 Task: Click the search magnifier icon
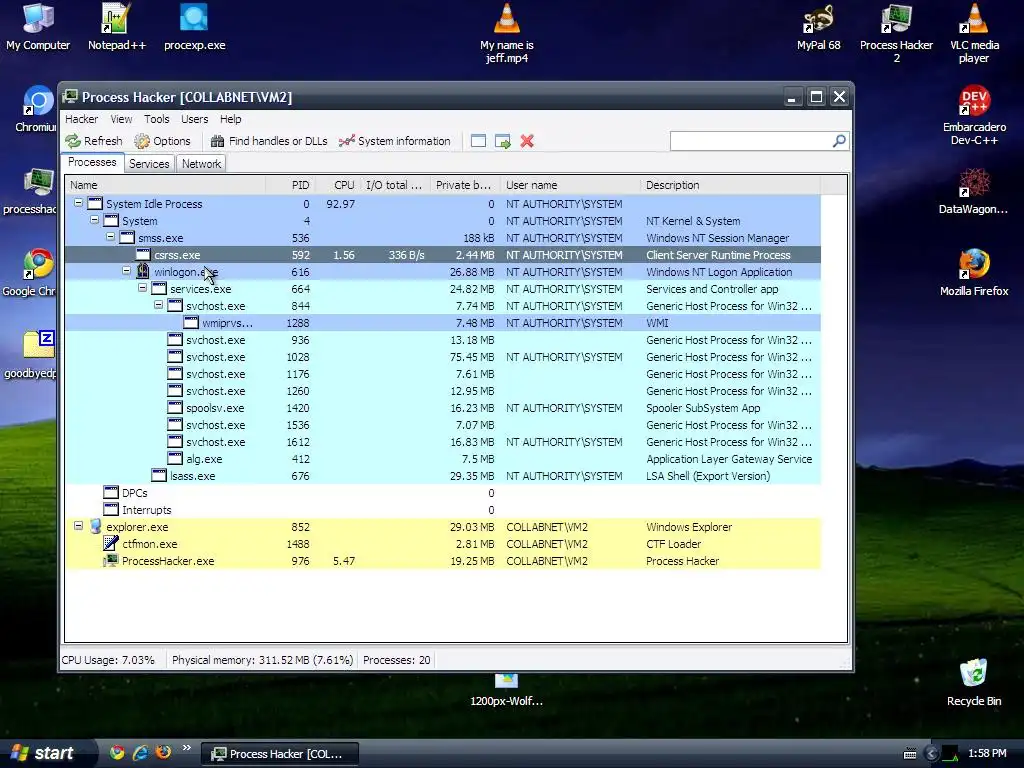[x=839, y=140]
